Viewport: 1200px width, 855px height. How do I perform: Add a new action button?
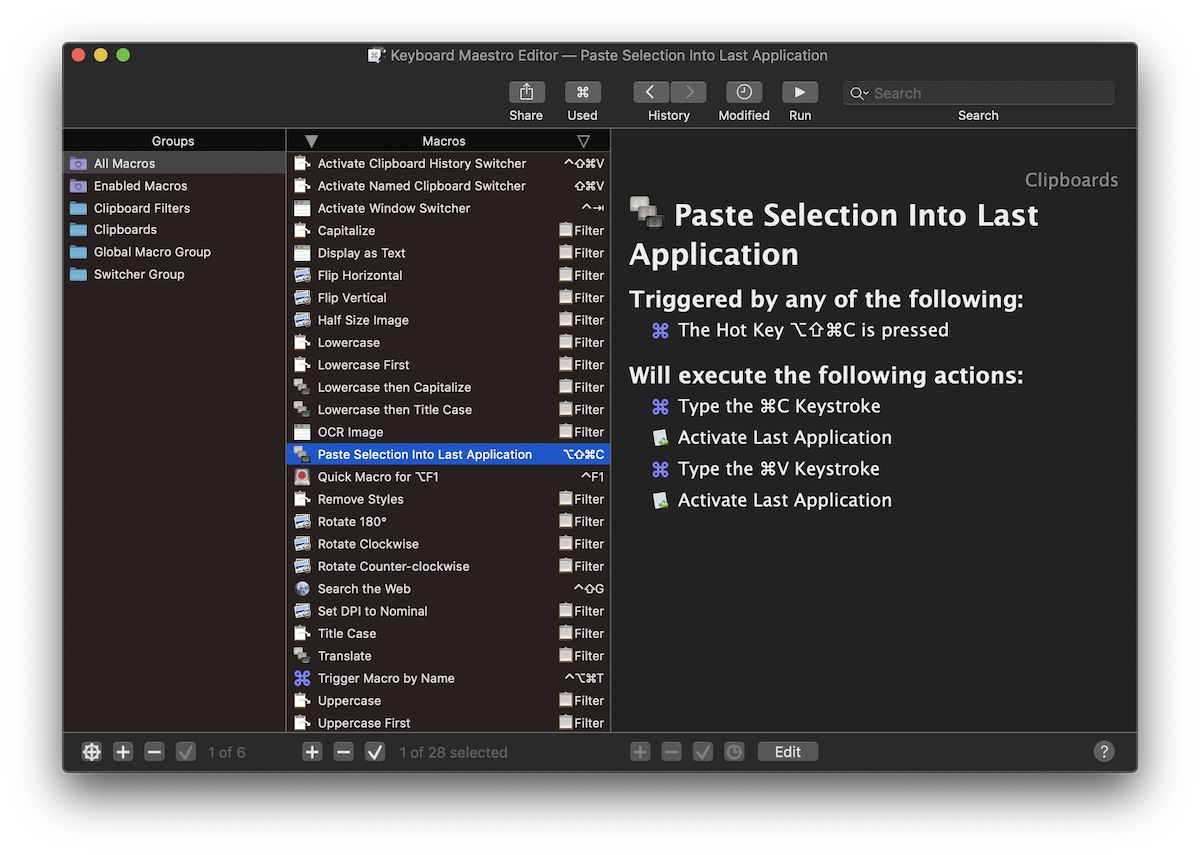(640, 752)
